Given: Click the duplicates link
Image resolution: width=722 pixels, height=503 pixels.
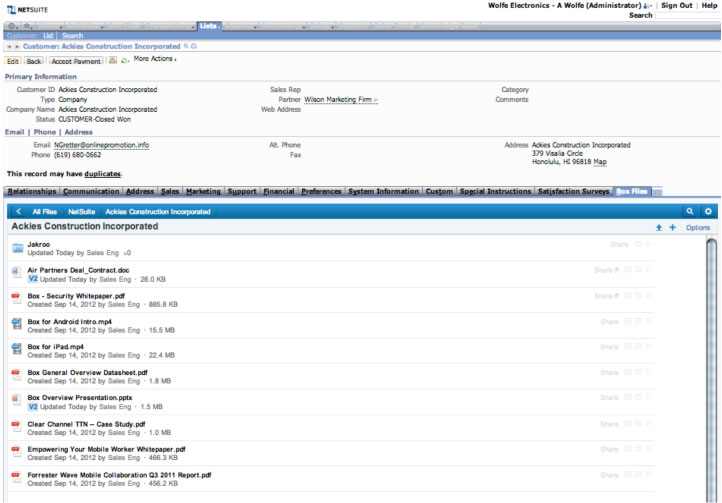Looking at the screenshot, I should 103,174.
